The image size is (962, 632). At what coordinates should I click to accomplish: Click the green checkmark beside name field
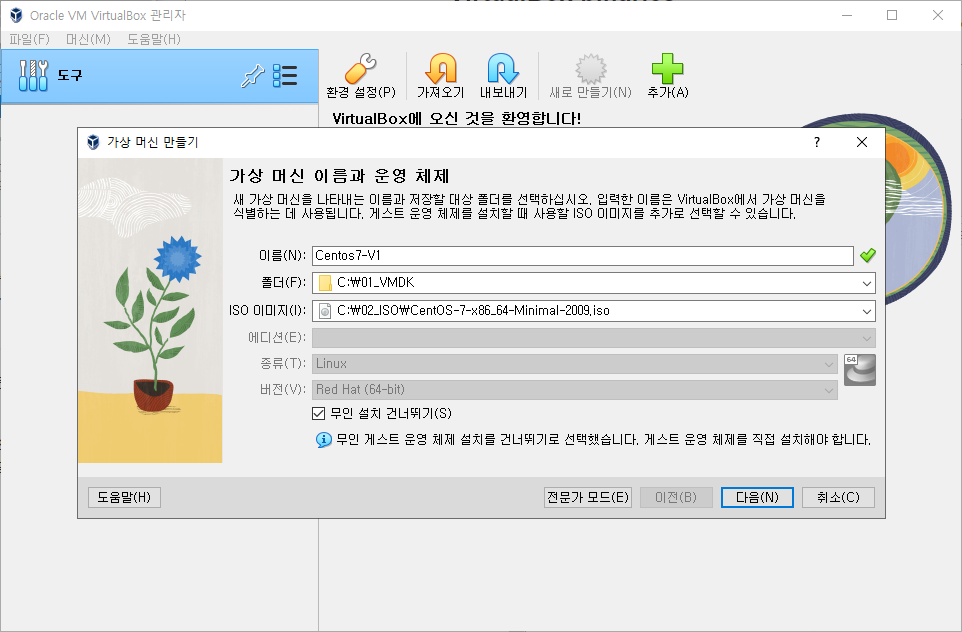click(x=868, y=255)
